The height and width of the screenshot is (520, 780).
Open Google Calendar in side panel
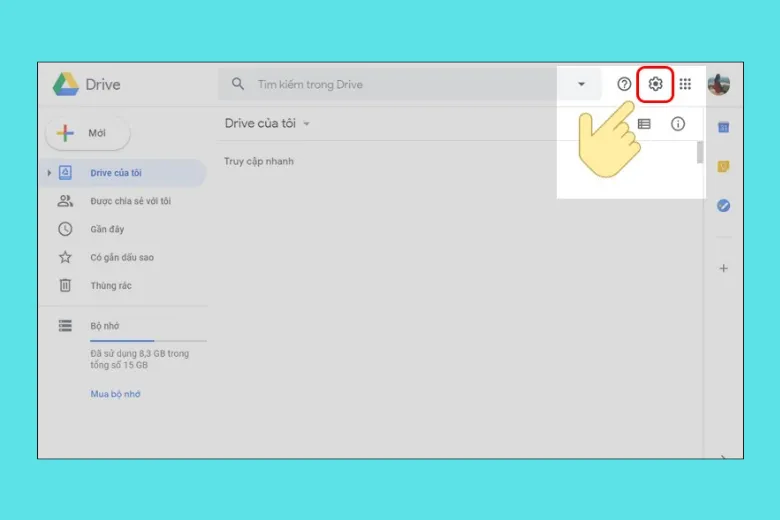coord(723,127)
